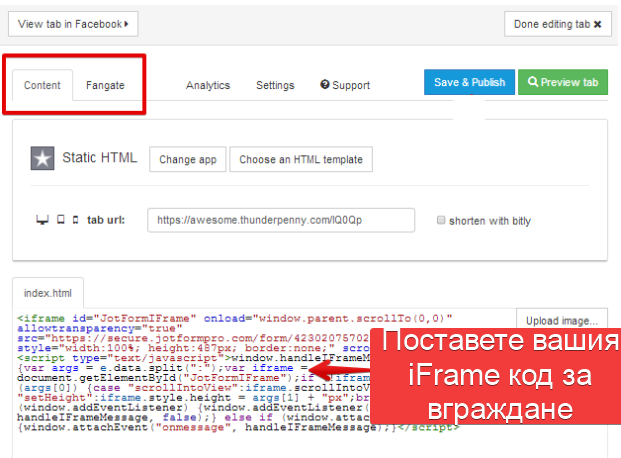Click the Support question mark icon
Image resolution: width=621 pixels, height=458 pixels.
click(x=325, y=85)
